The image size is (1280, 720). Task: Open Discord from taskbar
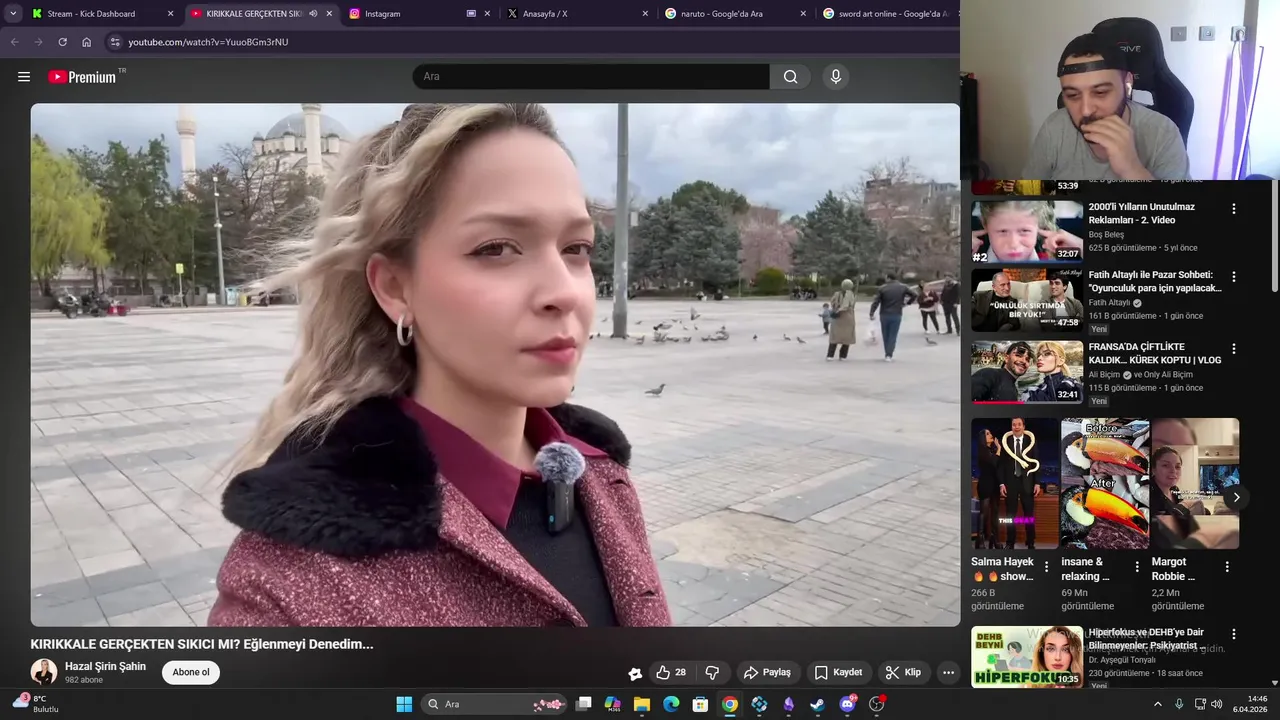click(848, 704)
